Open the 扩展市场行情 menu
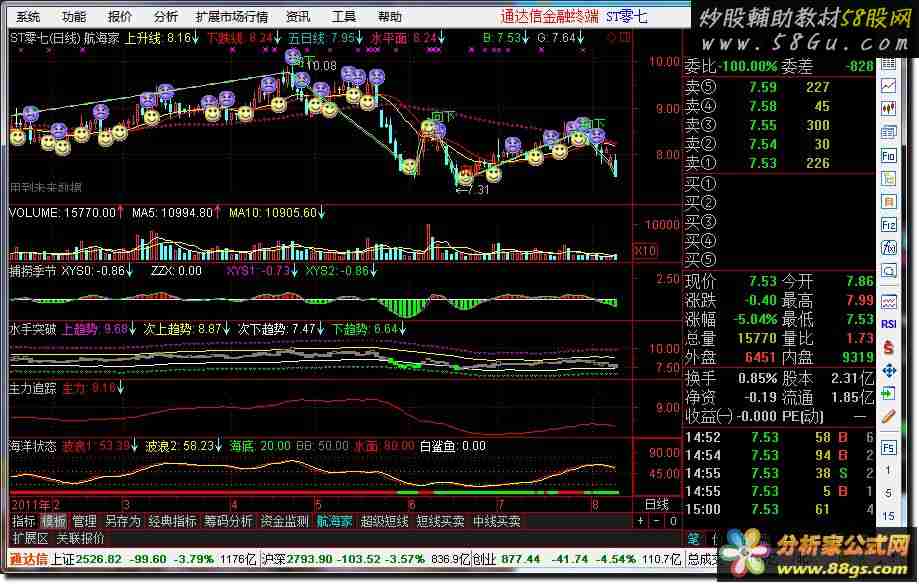 tap(232, 16)
